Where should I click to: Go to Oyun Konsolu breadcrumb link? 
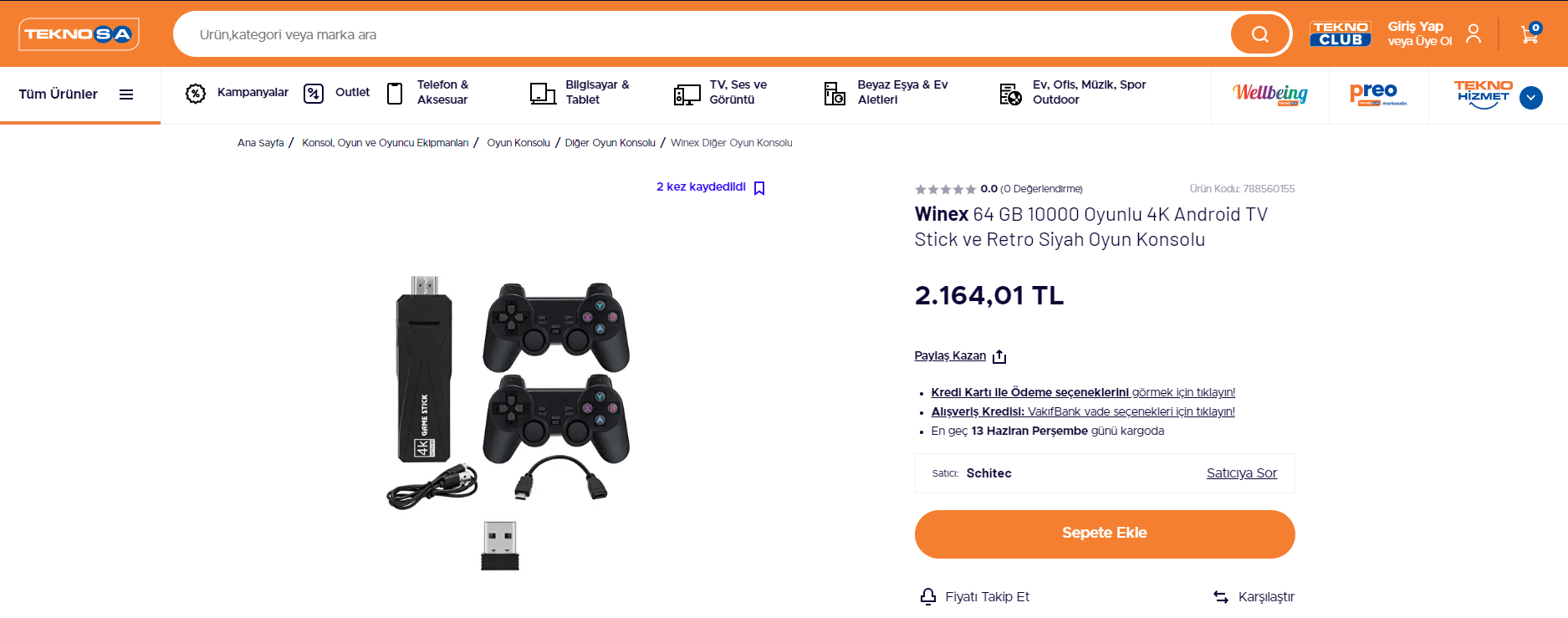[518, 143]
